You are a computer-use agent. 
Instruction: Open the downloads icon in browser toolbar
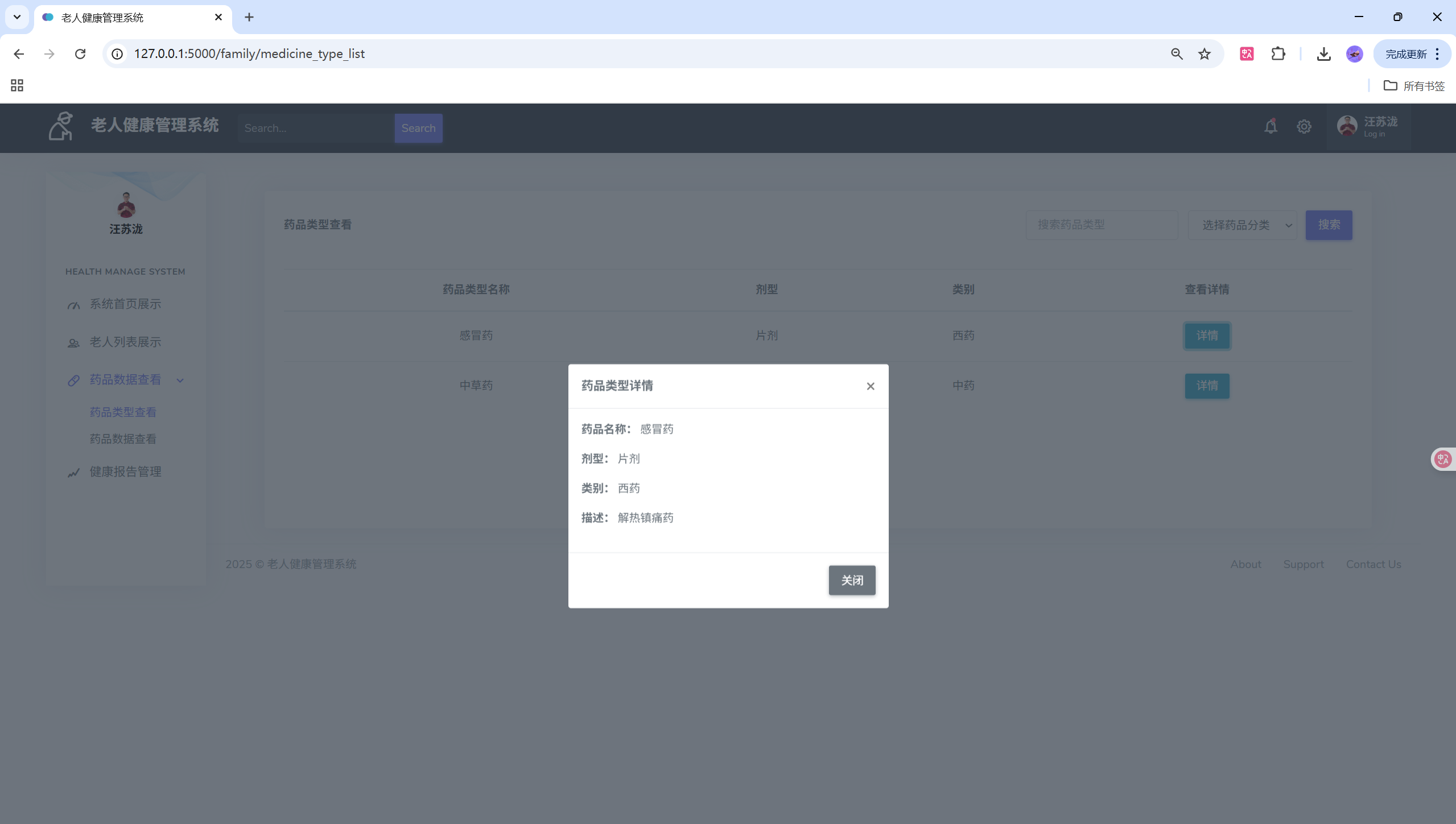click(x=1323, y=54)
